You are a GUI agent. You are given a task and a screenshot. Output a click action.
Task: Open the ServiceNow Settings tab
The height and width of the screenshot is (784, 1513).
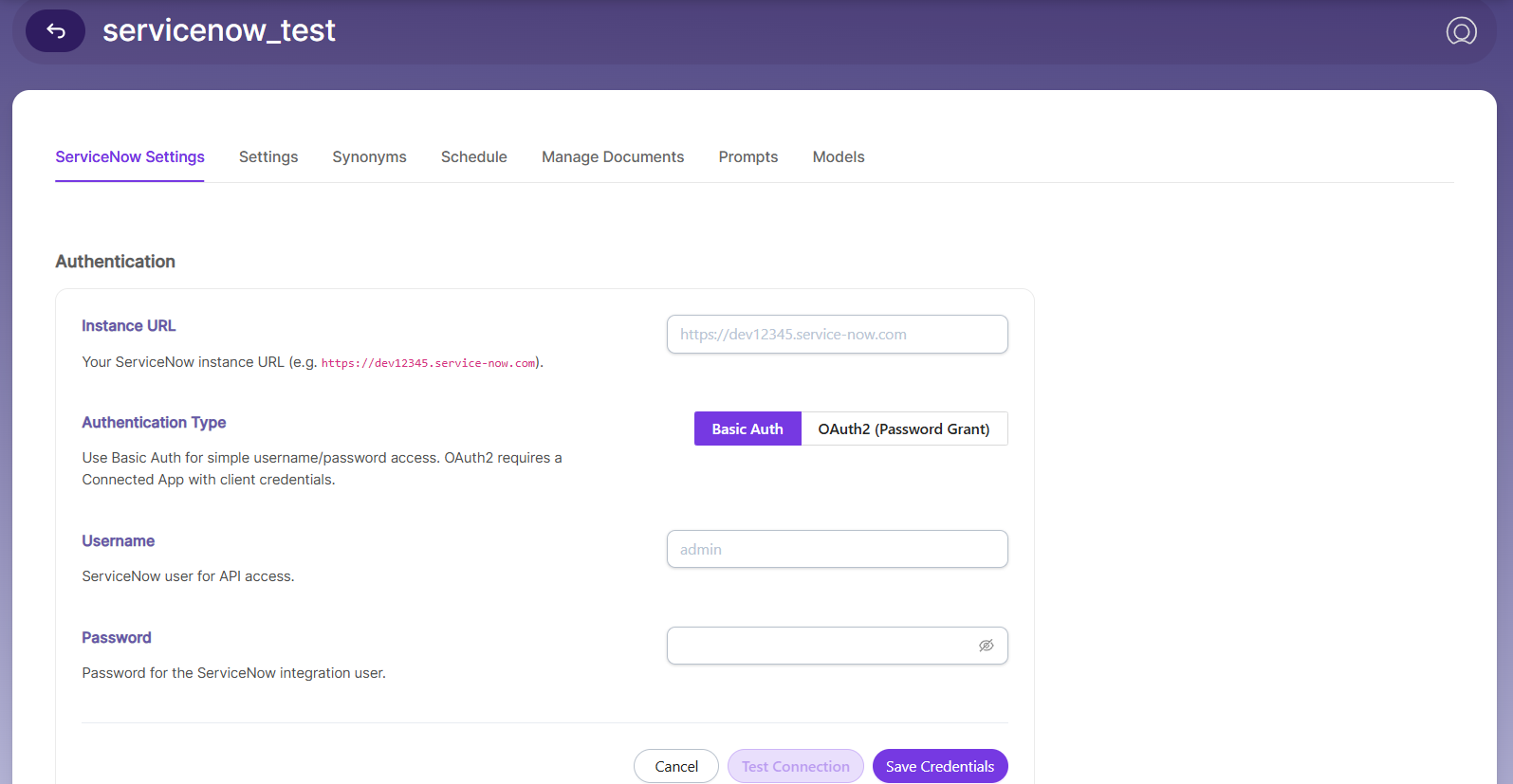[130, 157]
